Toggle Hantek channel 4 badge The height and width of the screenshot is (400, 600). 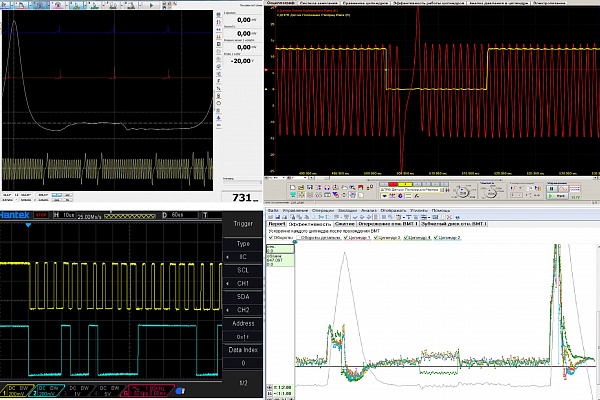pos(108,390)
